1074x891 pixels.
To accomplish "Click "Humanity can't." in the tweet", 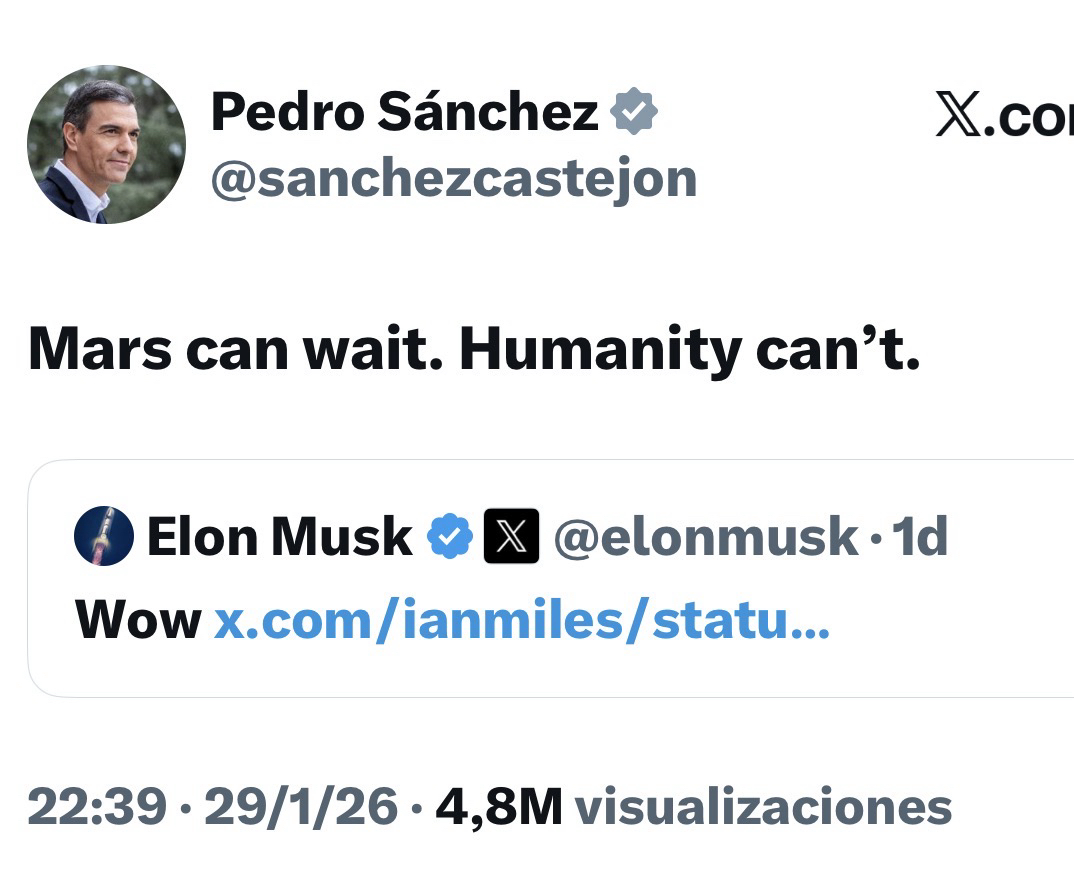I will pos(688,351).
